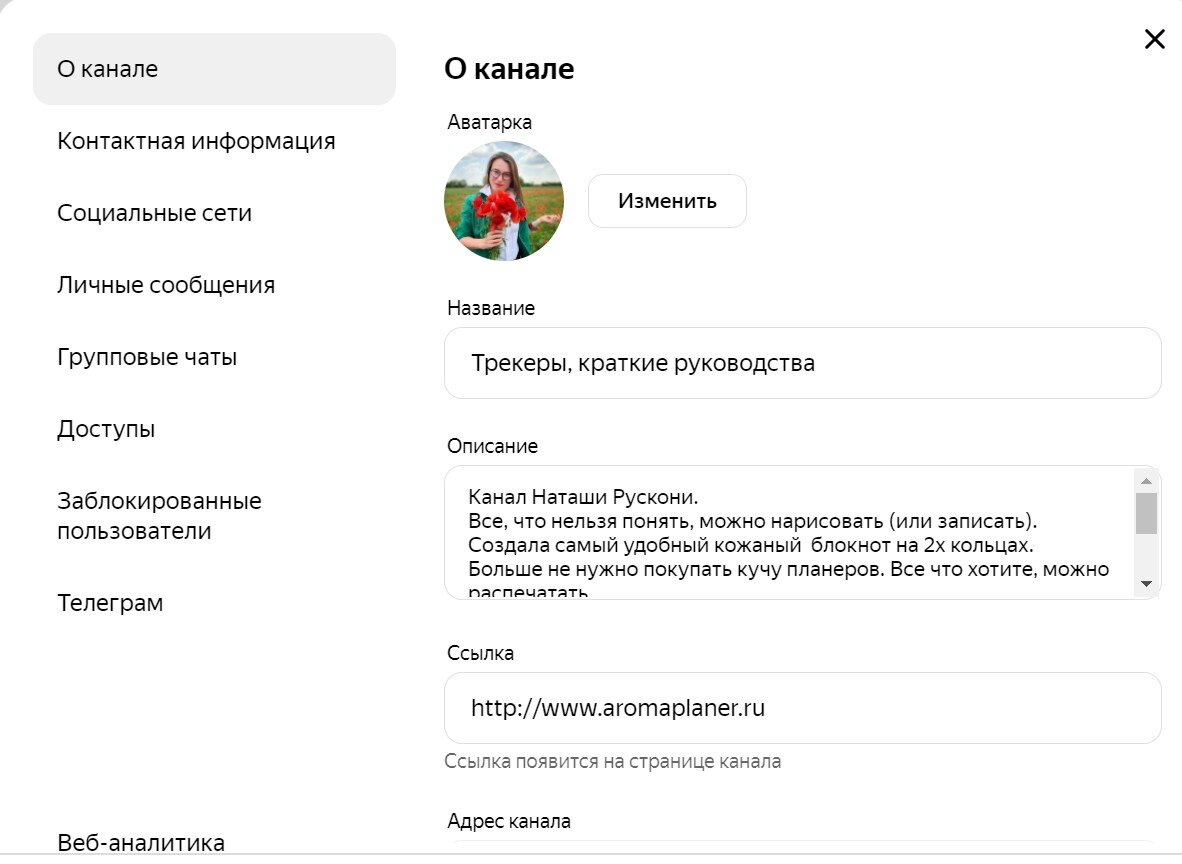Close the channel settings dialog

pos(1155,38)
